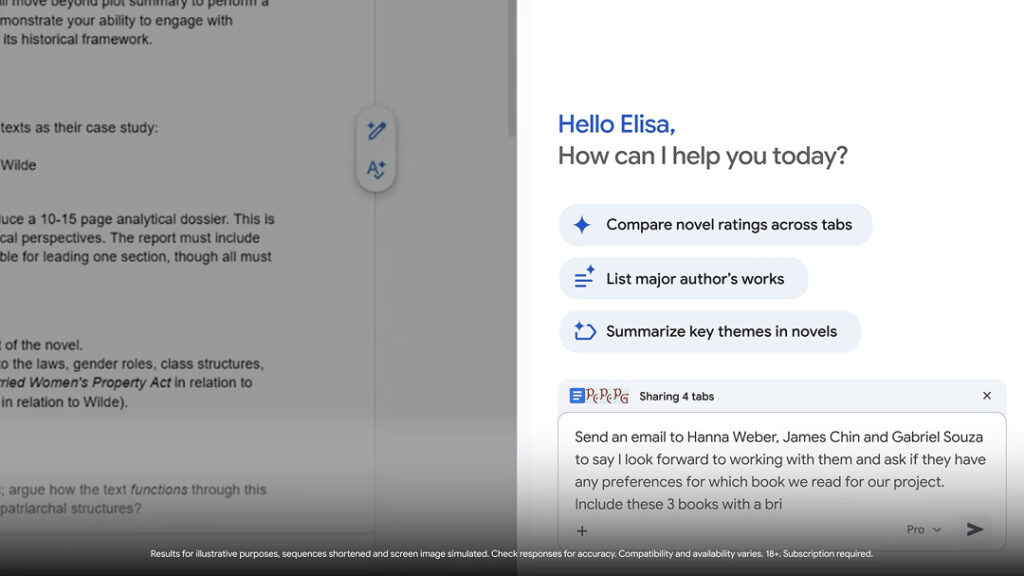
Task: Click the last red favicon in shared tabs
Action: (622, 396)
